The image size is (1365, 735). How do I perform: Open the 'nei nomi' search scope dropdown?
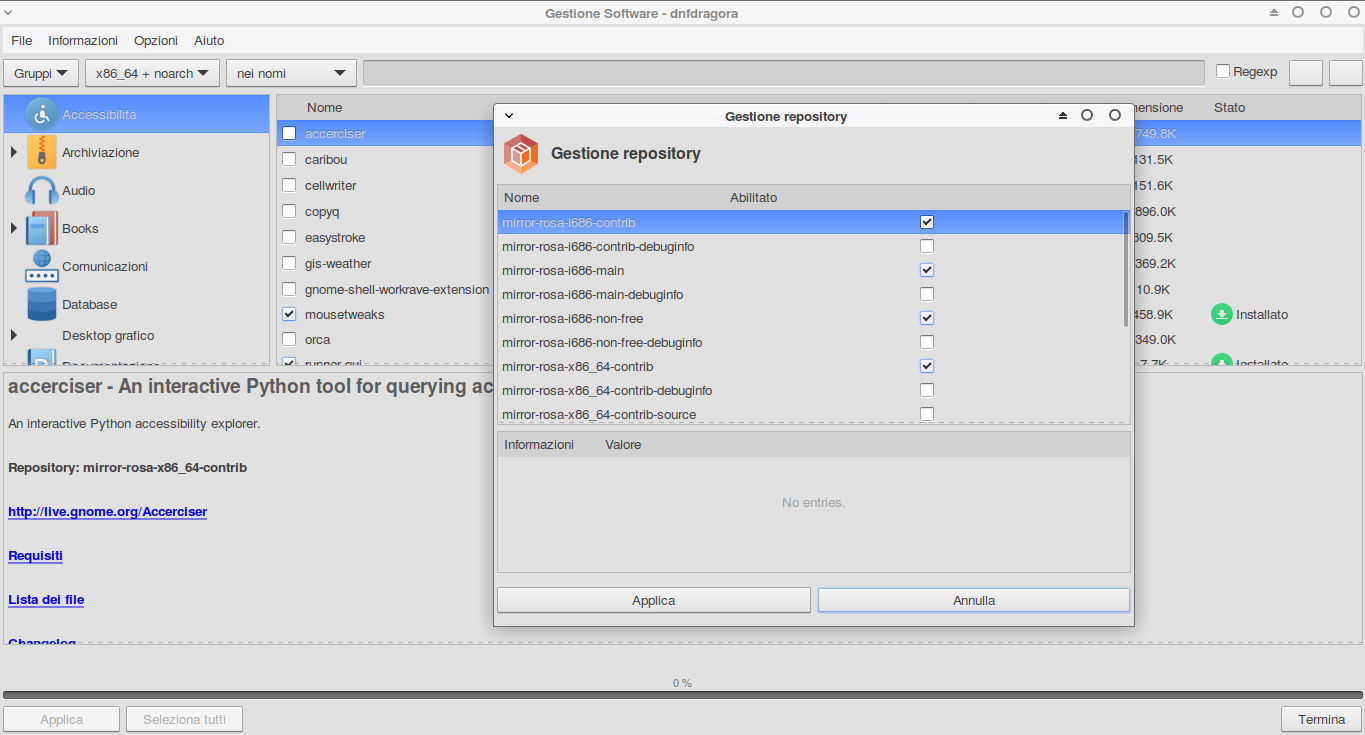point(291,73)
